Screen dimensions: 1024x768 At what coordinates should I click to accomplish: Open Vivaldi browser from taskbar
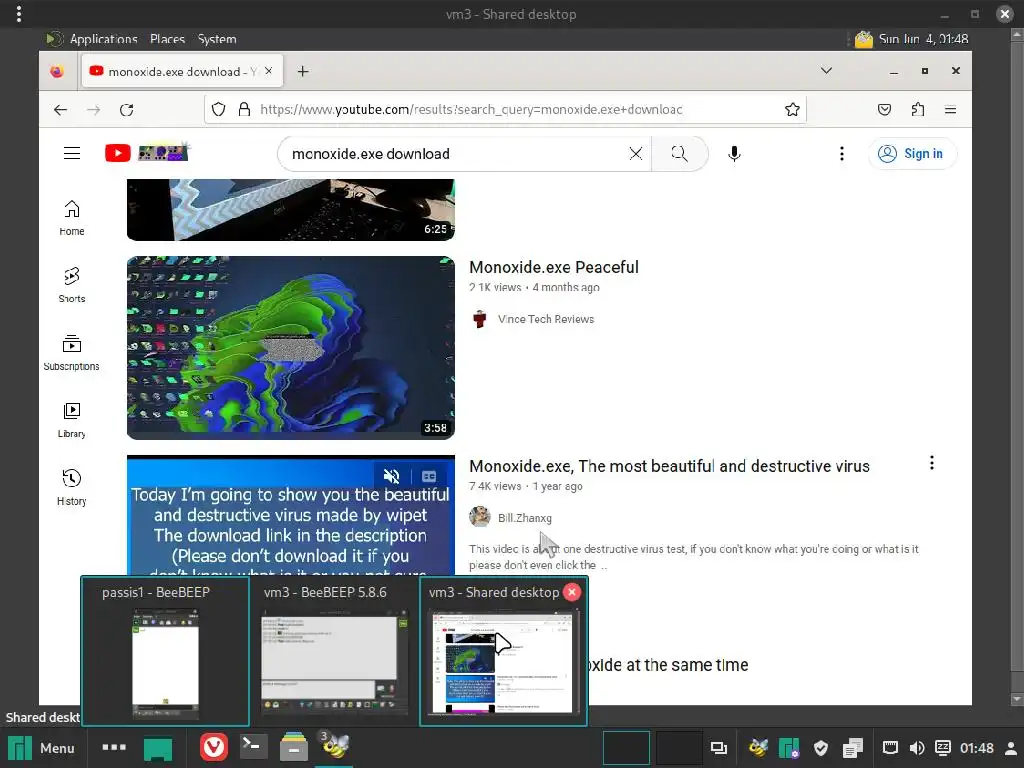(214, 748)
